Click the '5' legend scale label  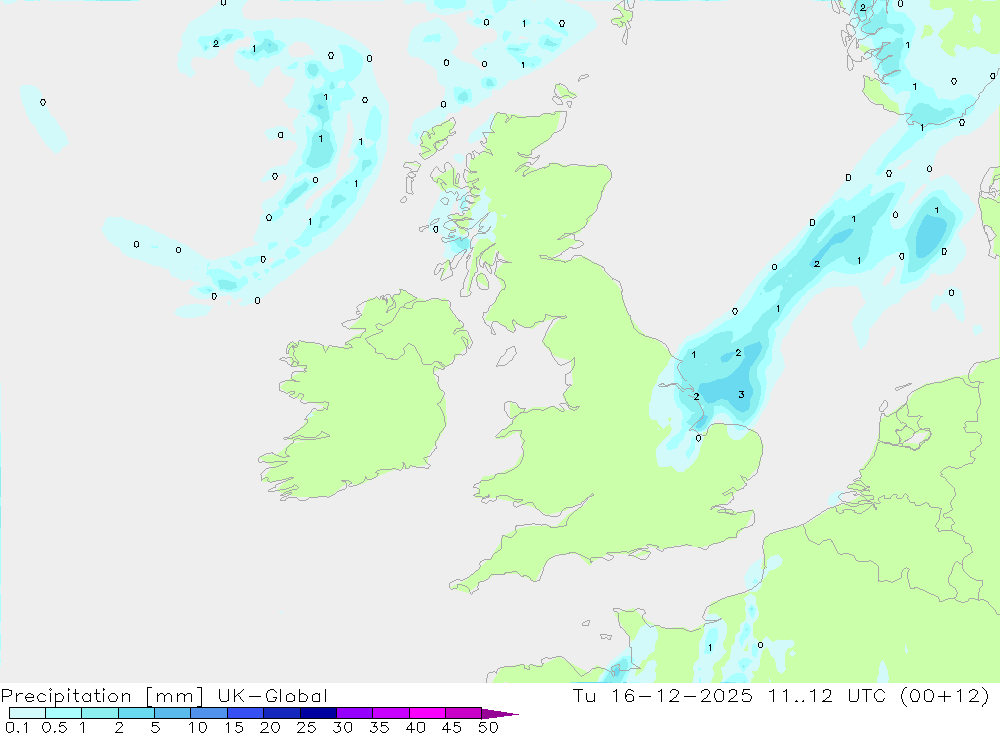(155, 727)
